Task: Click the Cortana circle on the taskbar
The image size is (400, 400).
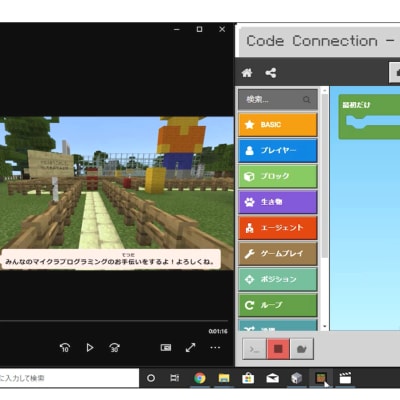Action: [151, 378]
